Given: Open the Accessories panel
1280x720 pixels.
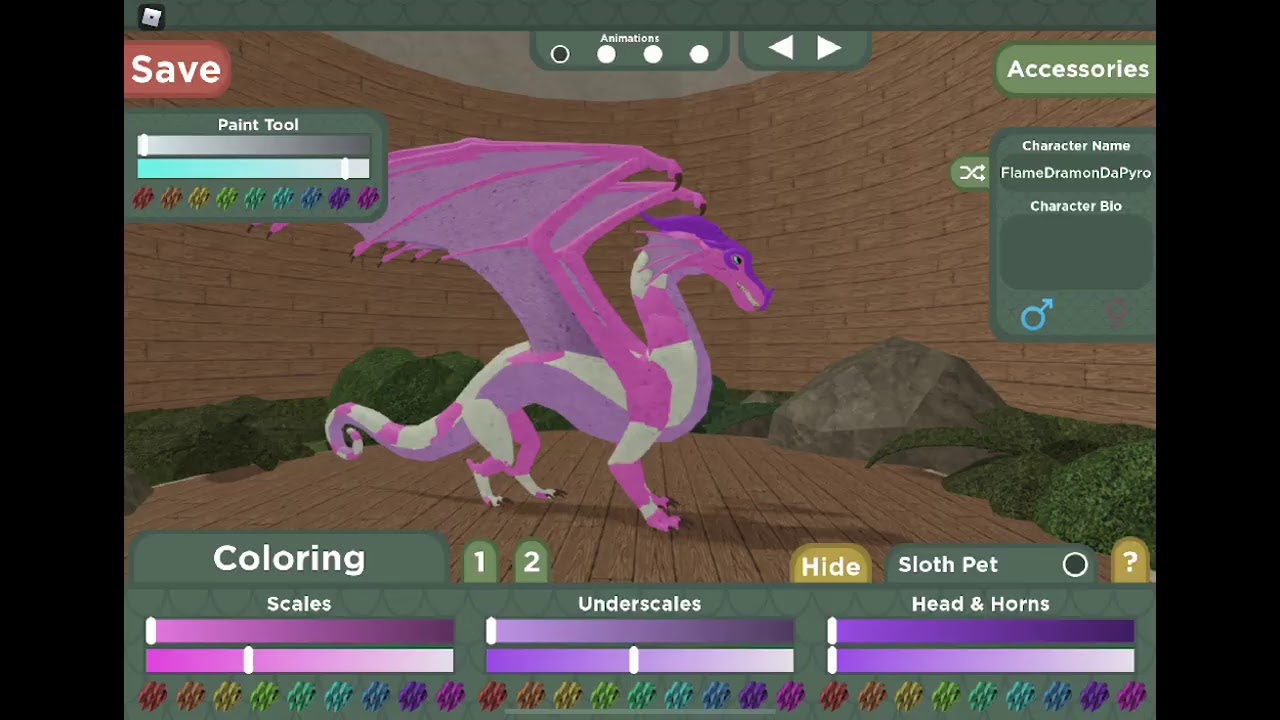Looking at the screenshot, I should pyautogui.click(x=1077, y=69).
